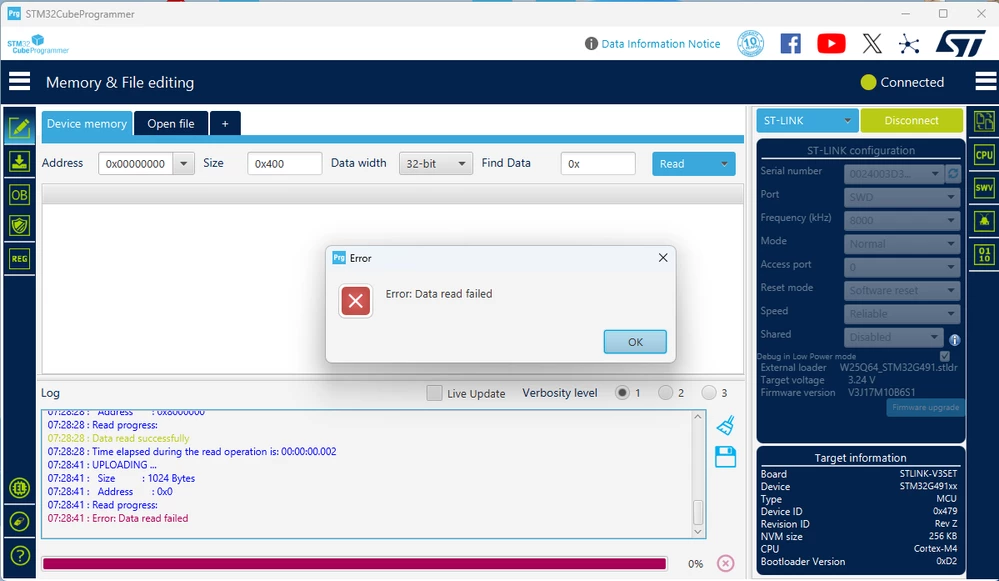999x581 pixels.
Task: Refresh the serial number list icon
Action: pos(953,173)
